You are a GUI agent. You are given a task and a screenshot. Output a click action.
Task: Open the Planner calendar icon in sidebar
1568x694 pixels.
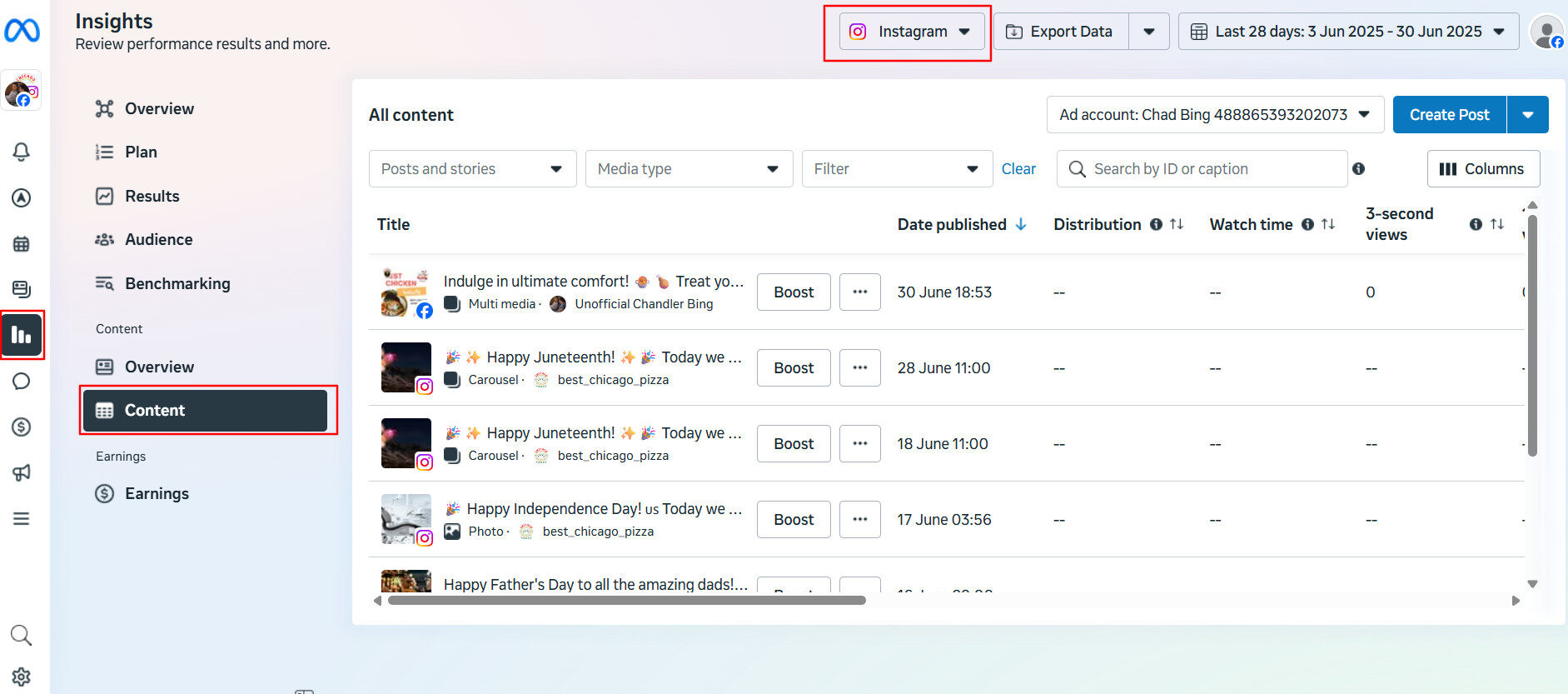(x=22, y=244)
